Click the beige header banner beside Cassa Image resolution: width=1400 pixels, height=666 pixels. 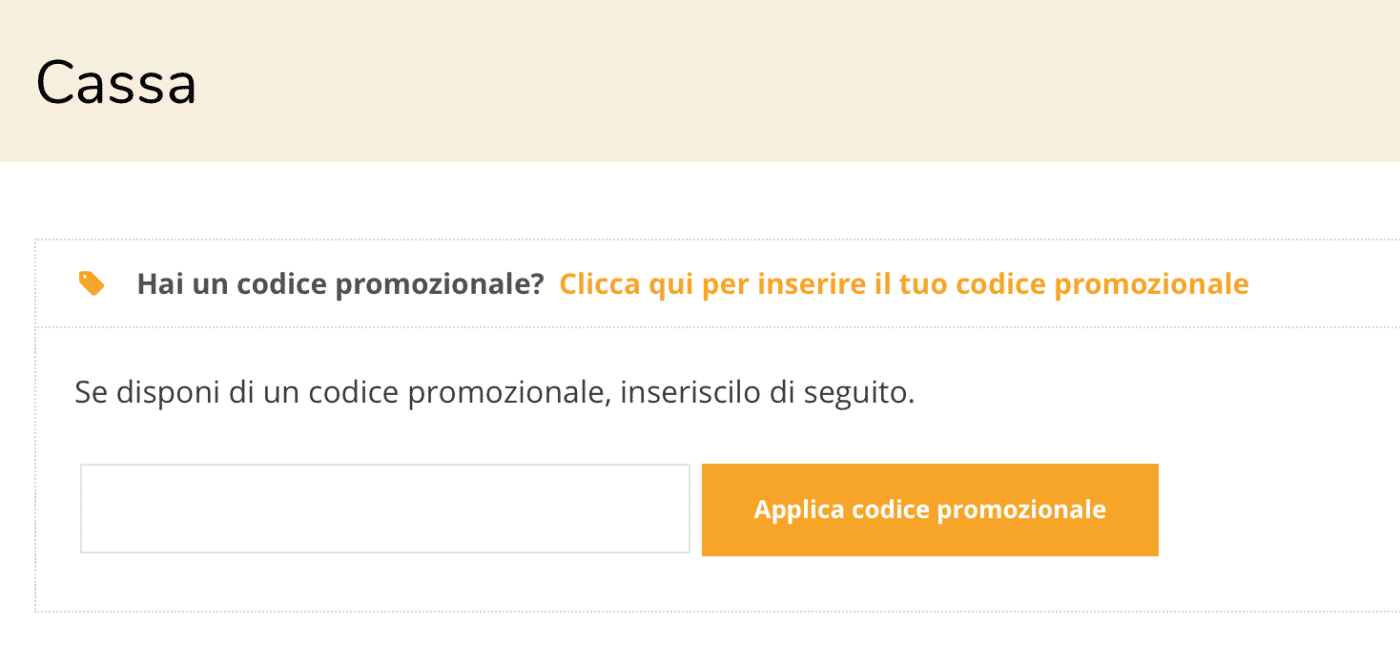[800, 80]
